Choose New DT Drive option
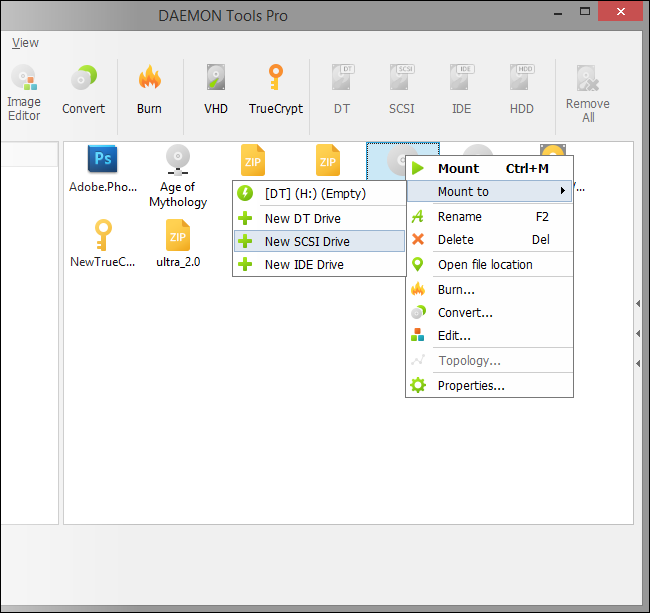The height and width of the screenshot is (613, 650). [x=302, y=218]
